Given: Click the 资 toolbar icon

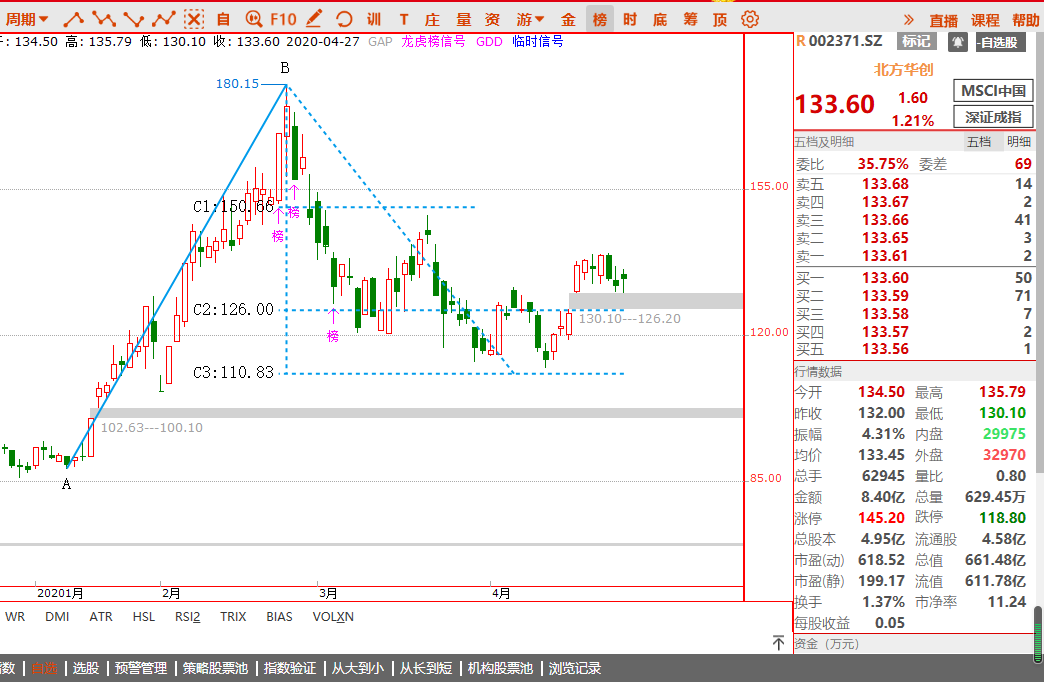Looking at the screenshot, I should pyautogui.click(x=493, y=19).
